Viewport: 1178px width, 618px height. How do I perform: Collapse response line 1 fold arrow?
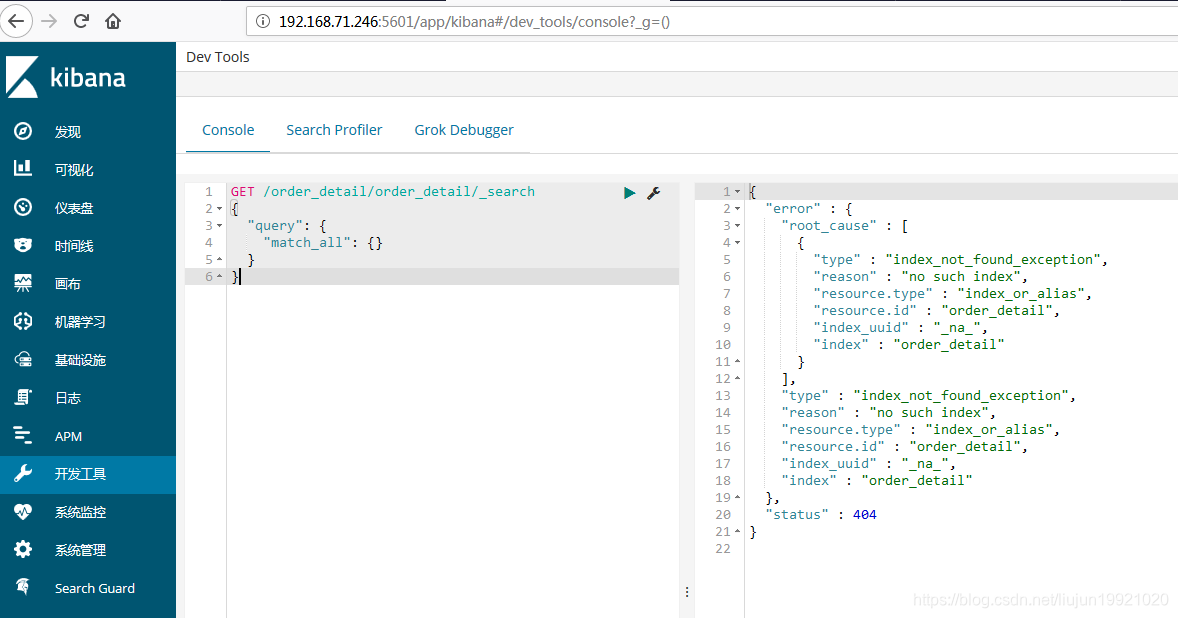click(738, 191)
